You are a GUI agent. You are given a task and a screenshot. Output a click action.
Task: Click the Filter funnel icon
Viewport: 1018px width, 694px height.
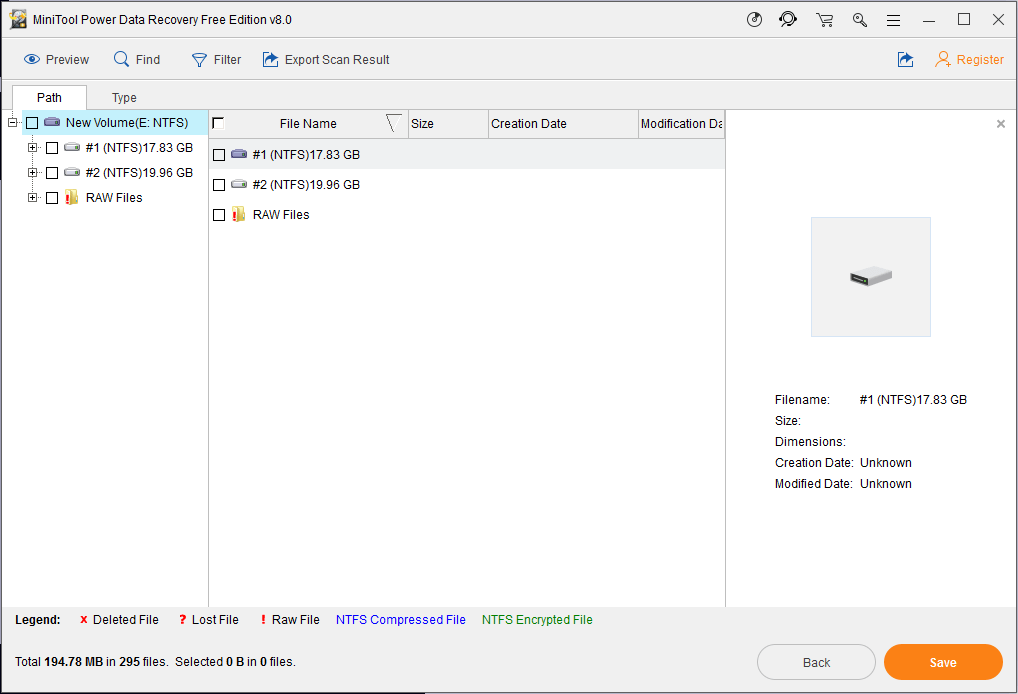coord(199,60)
